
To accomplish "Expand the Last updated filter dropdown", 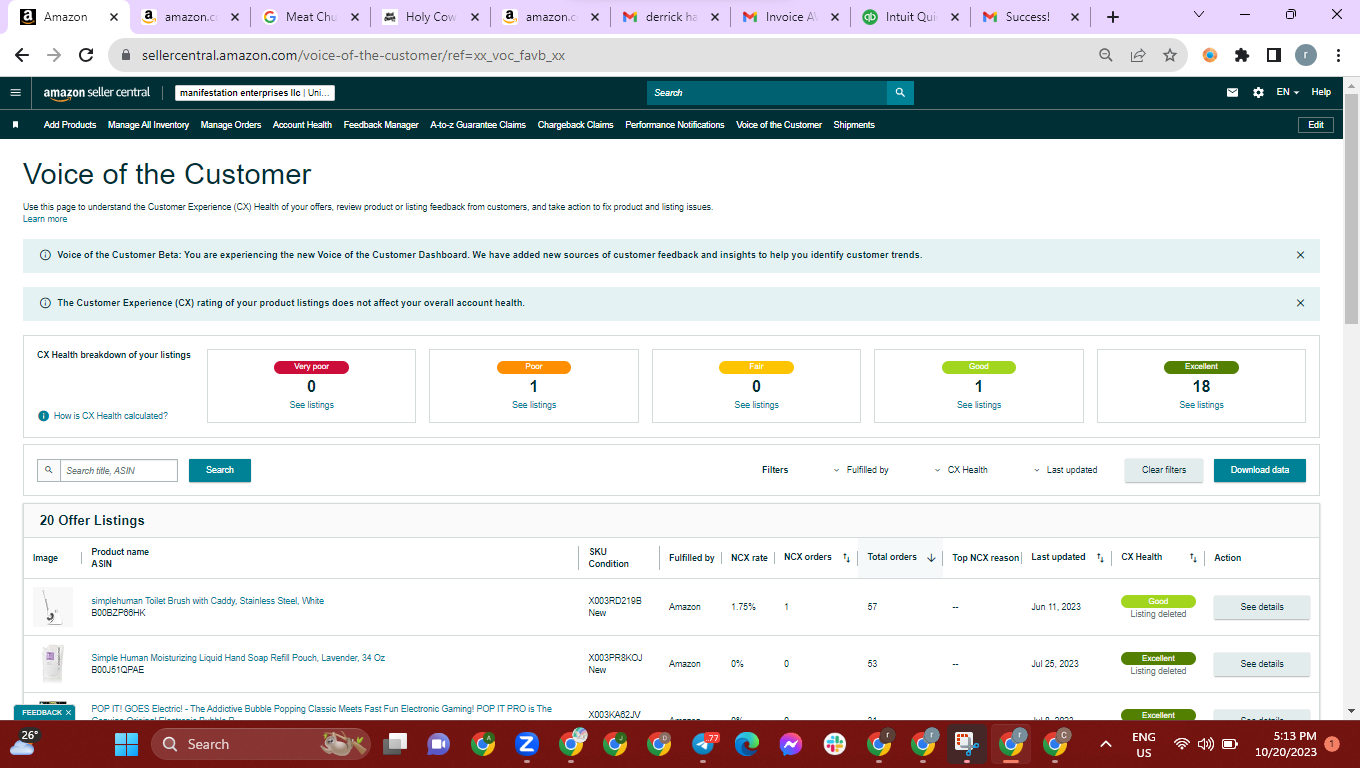I will tap(1065, 470).
